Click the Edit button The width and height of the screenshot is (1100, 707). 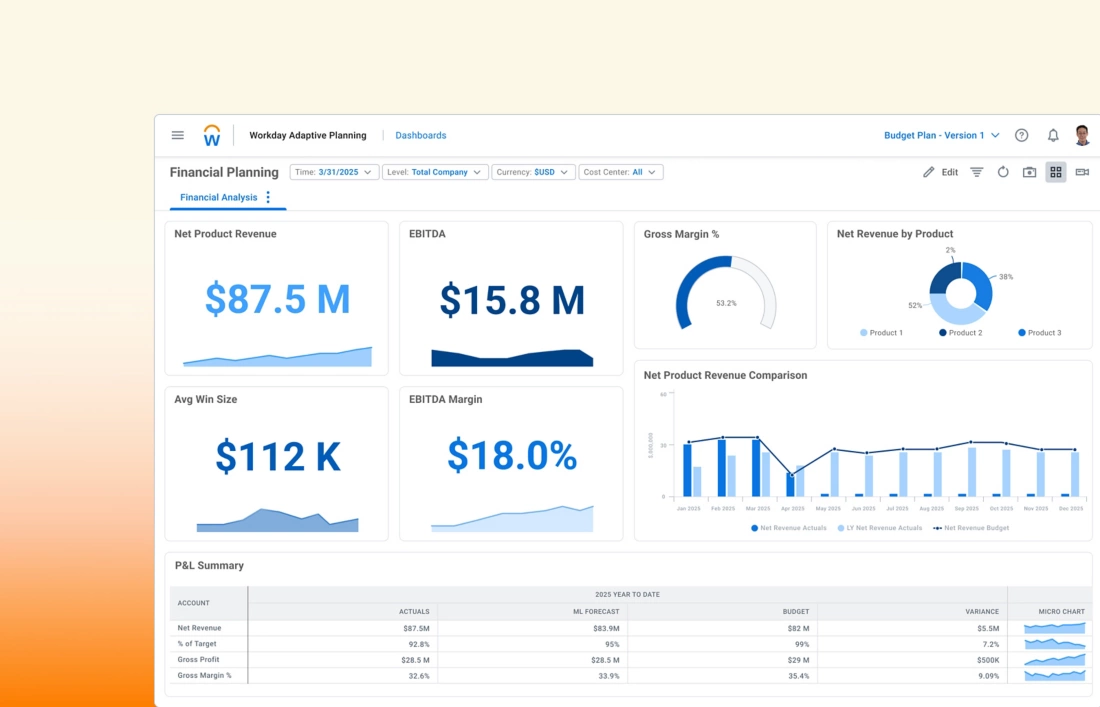coord(940,171)
